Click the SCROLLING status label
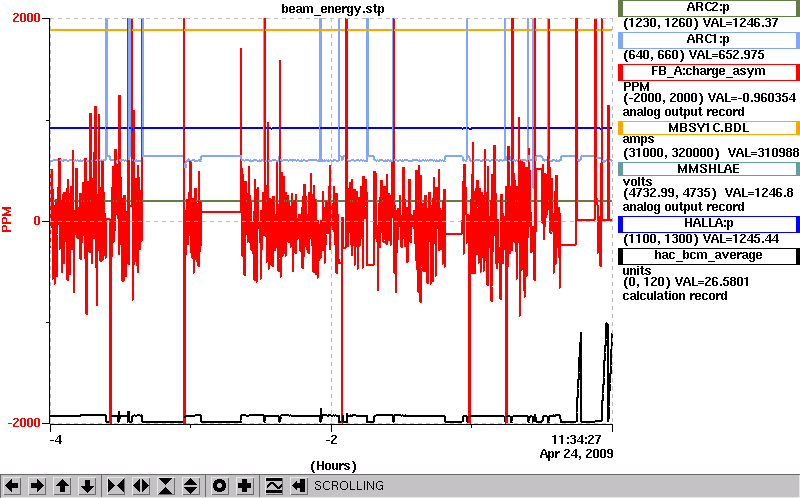Image resolution: width=800 pixels, height=498 pixels. 348,486
